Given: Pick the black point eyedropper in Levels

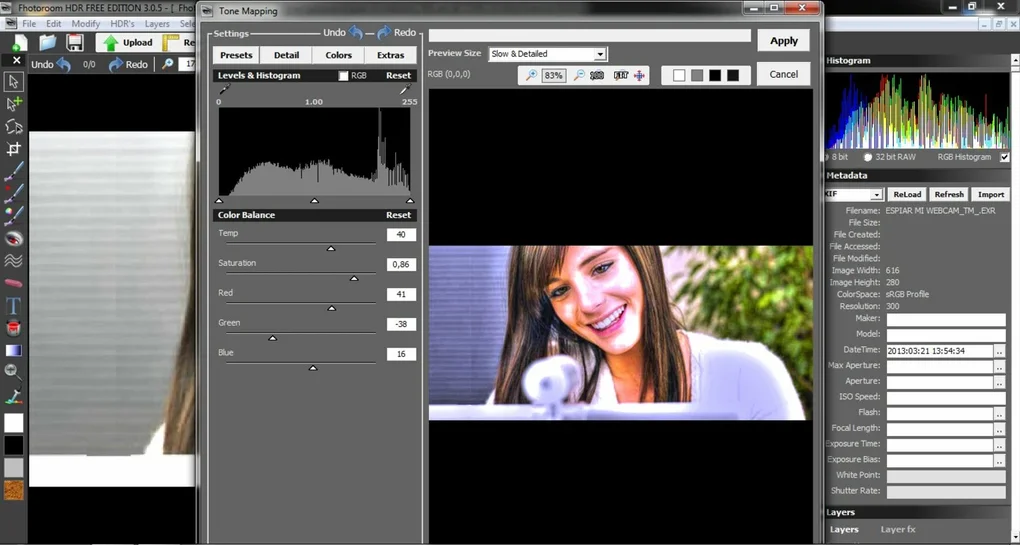Looking at the screenshot, I should tap(224, 89).
